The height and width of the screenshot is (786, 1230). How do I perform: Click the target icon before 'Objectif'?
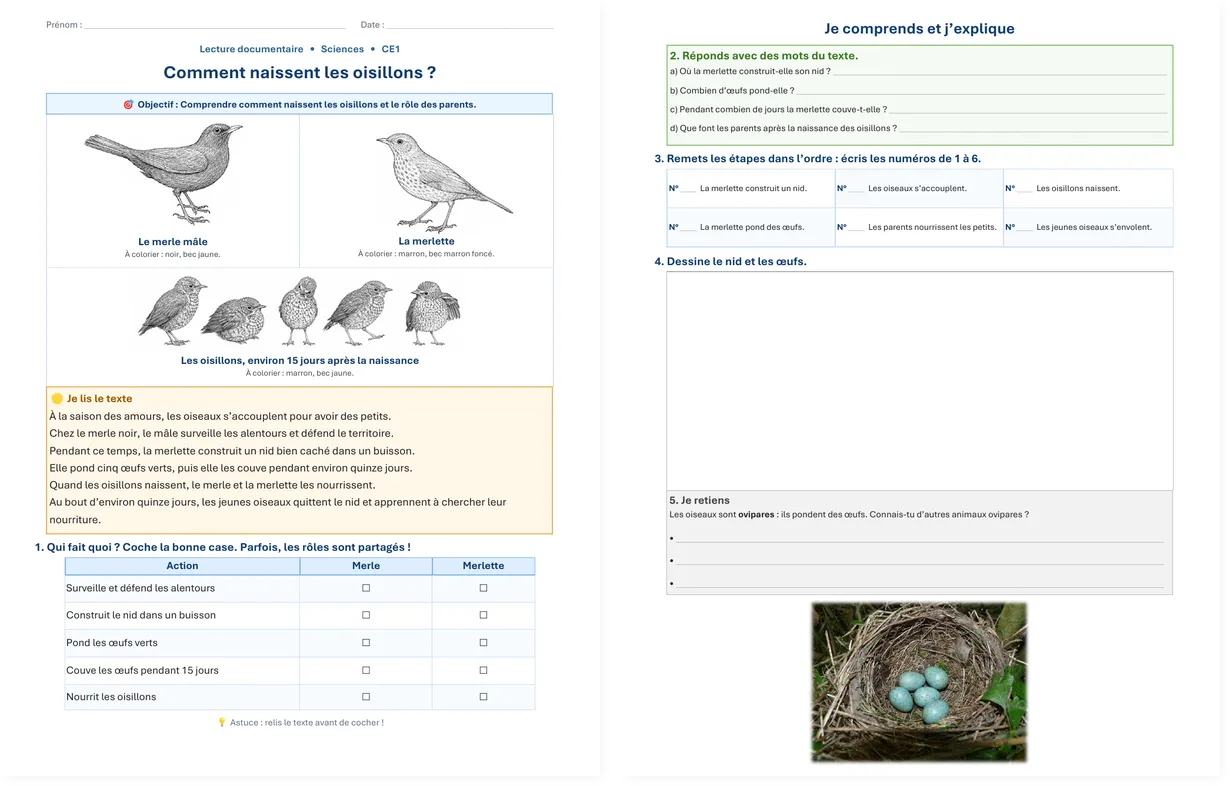pyautogui.click(x=128, y=104)
